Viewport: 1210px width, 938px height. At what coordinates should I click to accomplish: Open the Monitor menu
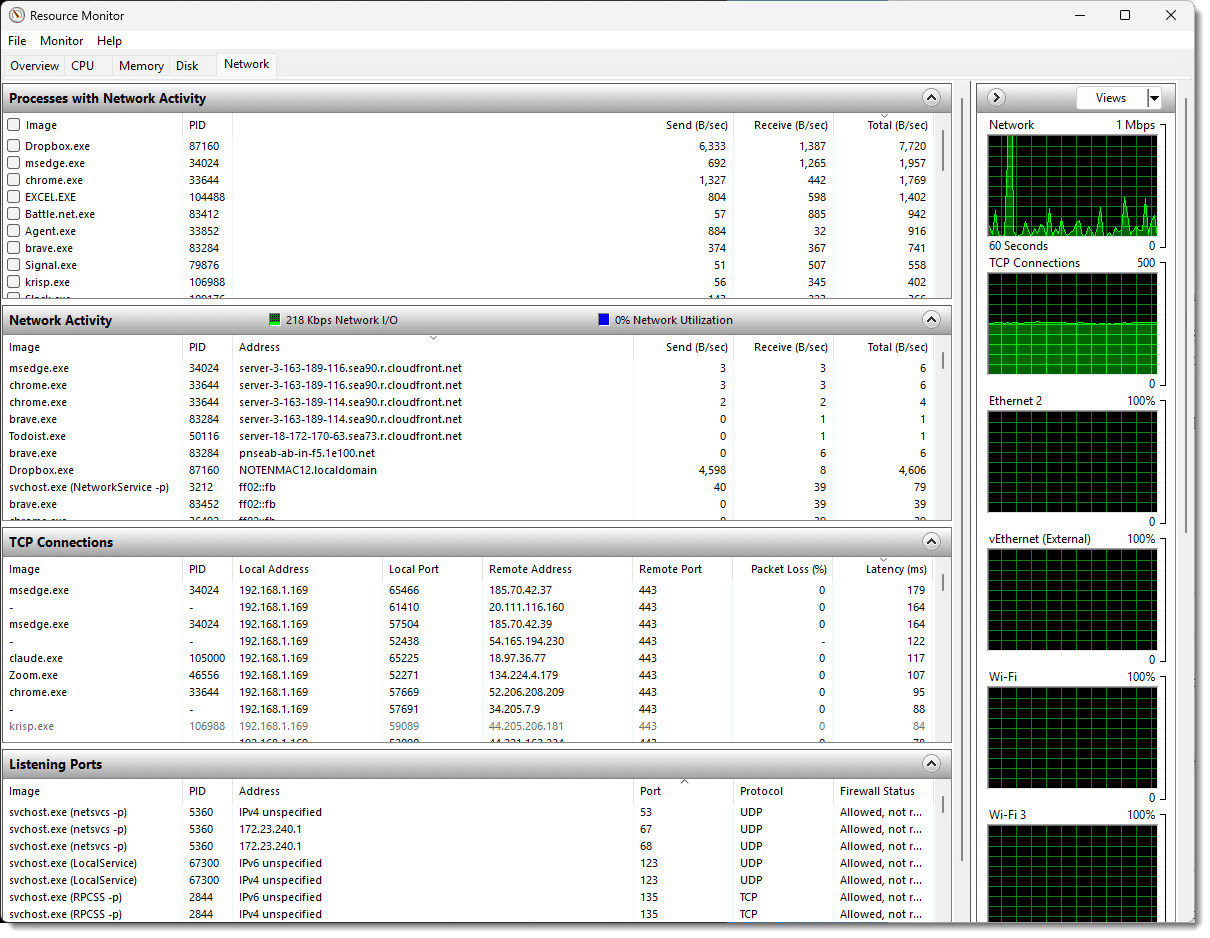coord(62,41)
